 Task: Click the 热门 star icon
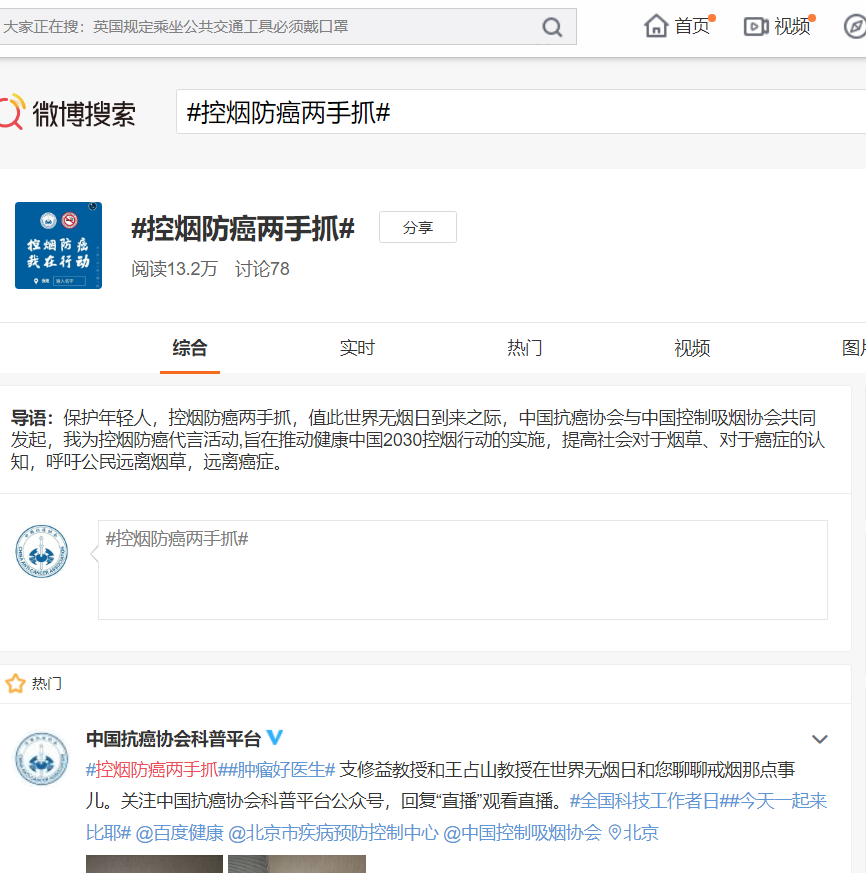click(16, 683)
